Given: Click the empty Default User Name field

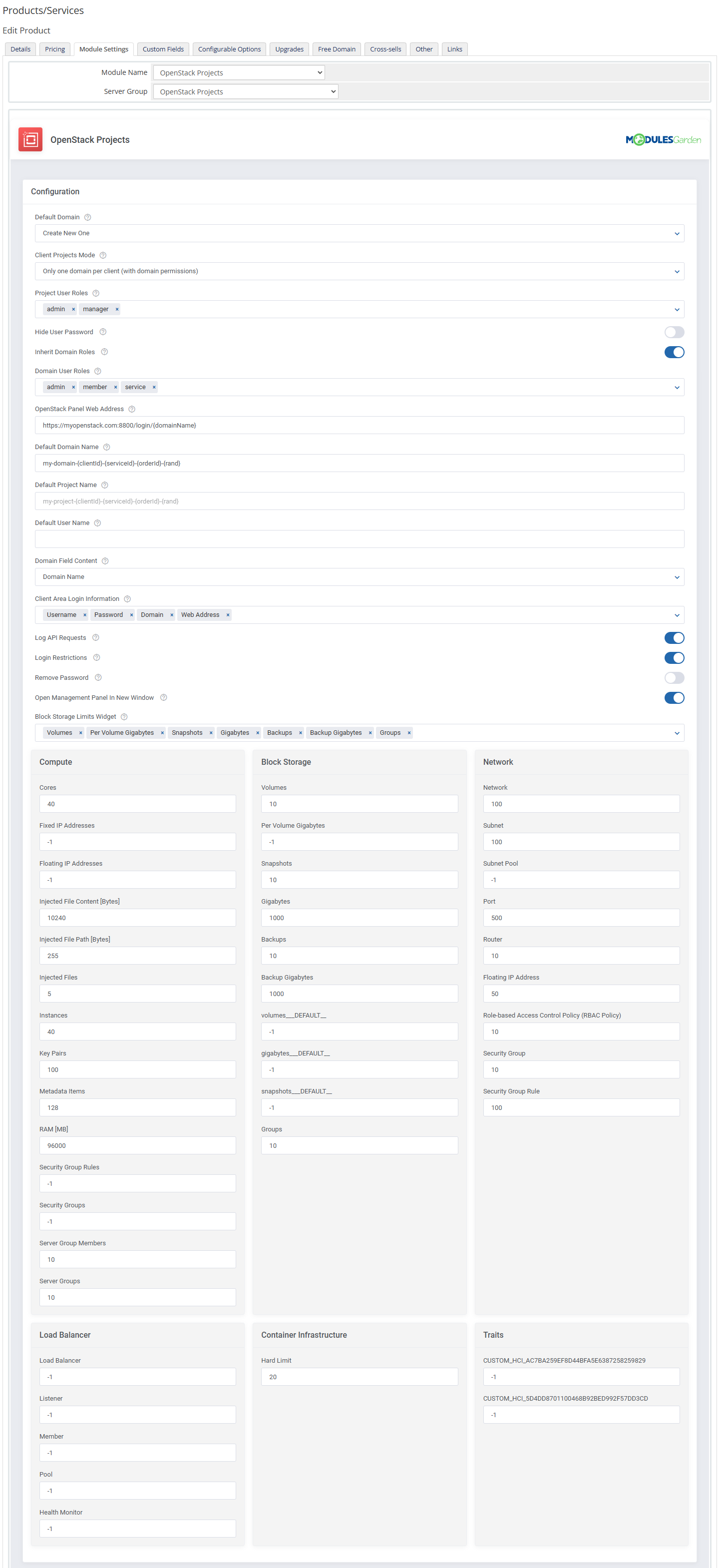Looking at the screenshot, I should pos(360,538).
